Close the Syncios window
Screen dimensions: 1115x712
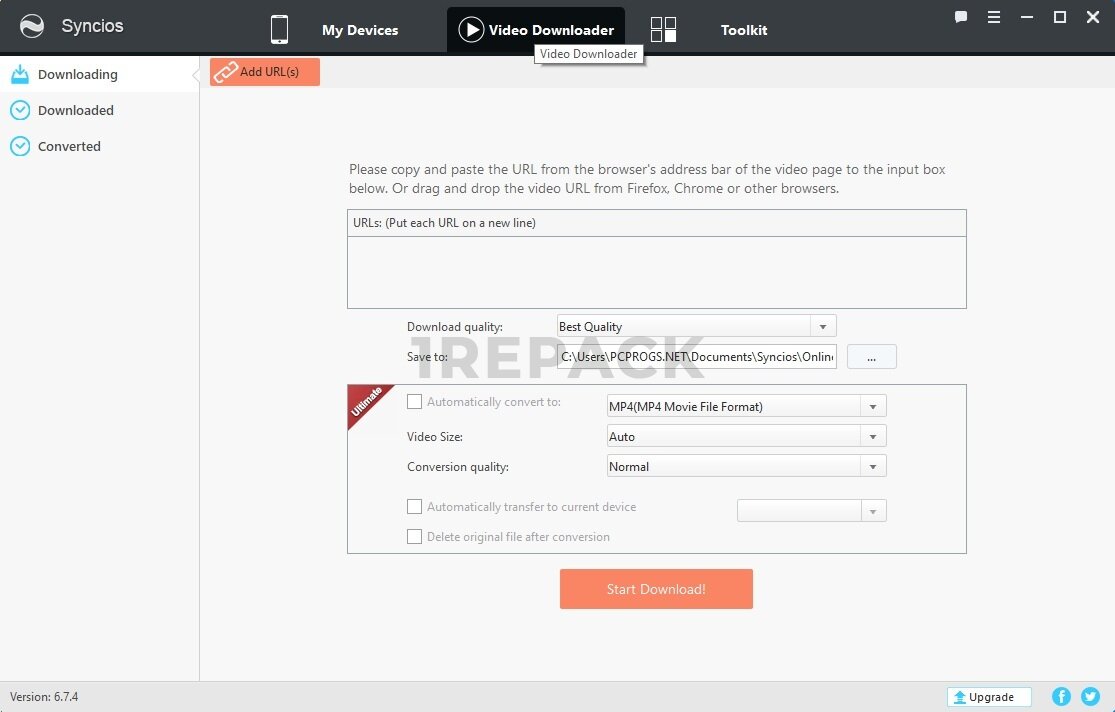(1093, 17)
